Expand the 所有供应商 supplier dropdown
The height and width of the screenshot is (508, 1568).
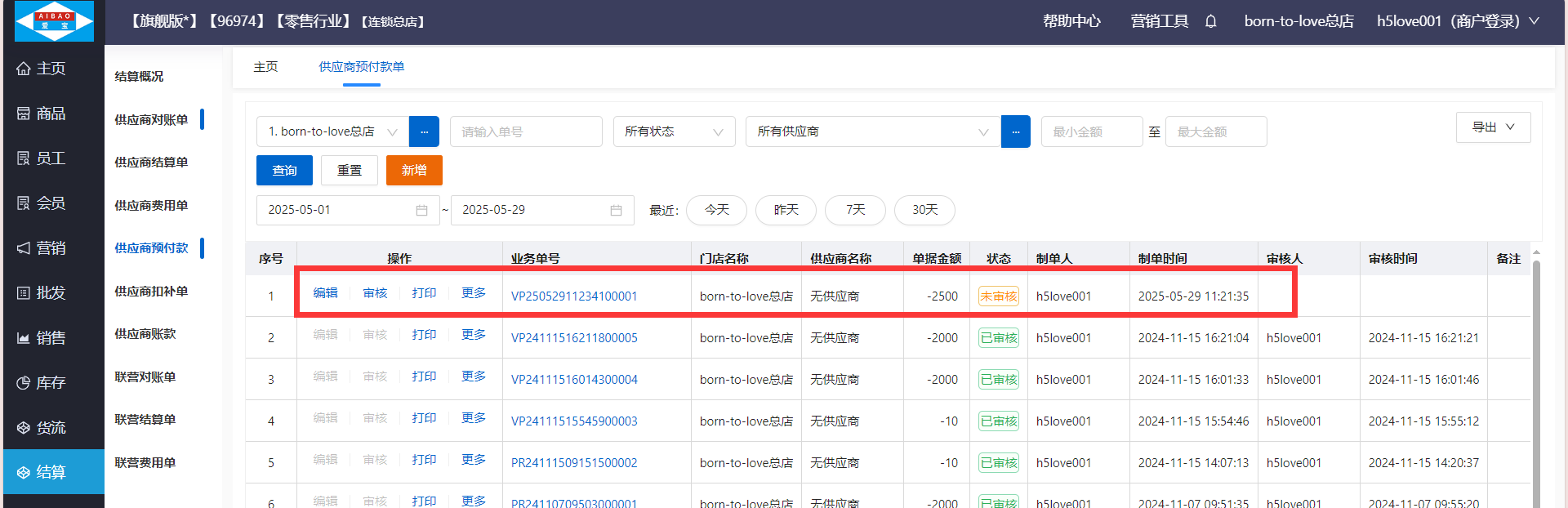(x=872, y=131)
